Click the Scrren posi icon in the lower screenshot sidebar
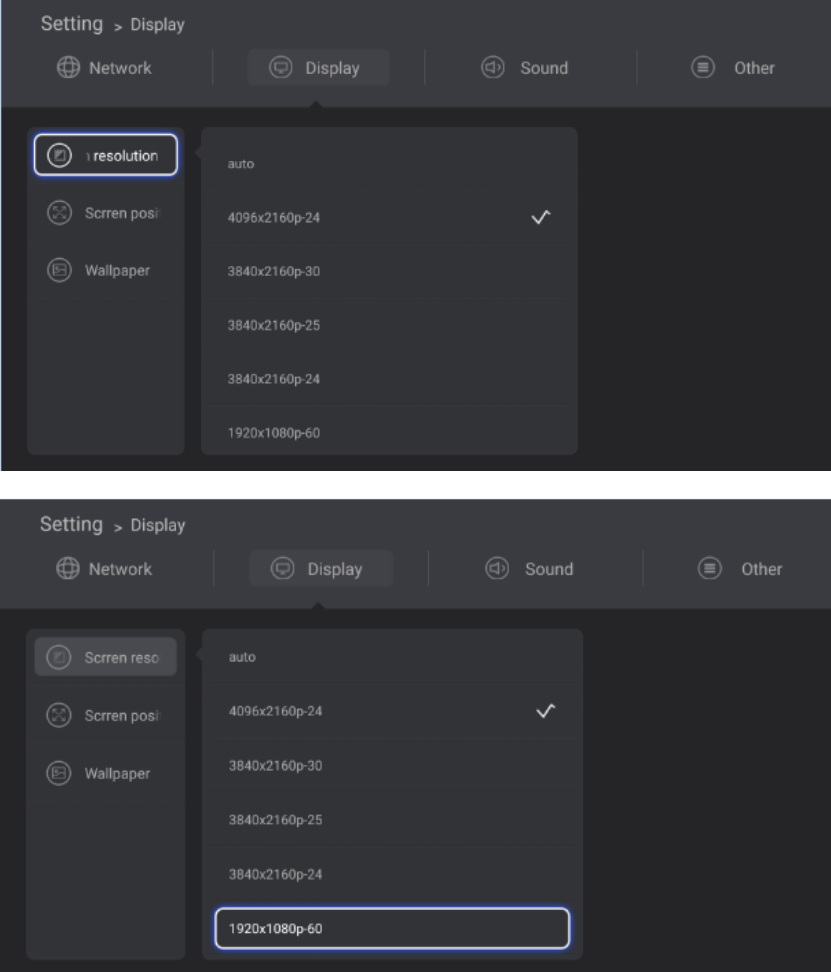This screenshot has height=972, width=831. [60, 715]
